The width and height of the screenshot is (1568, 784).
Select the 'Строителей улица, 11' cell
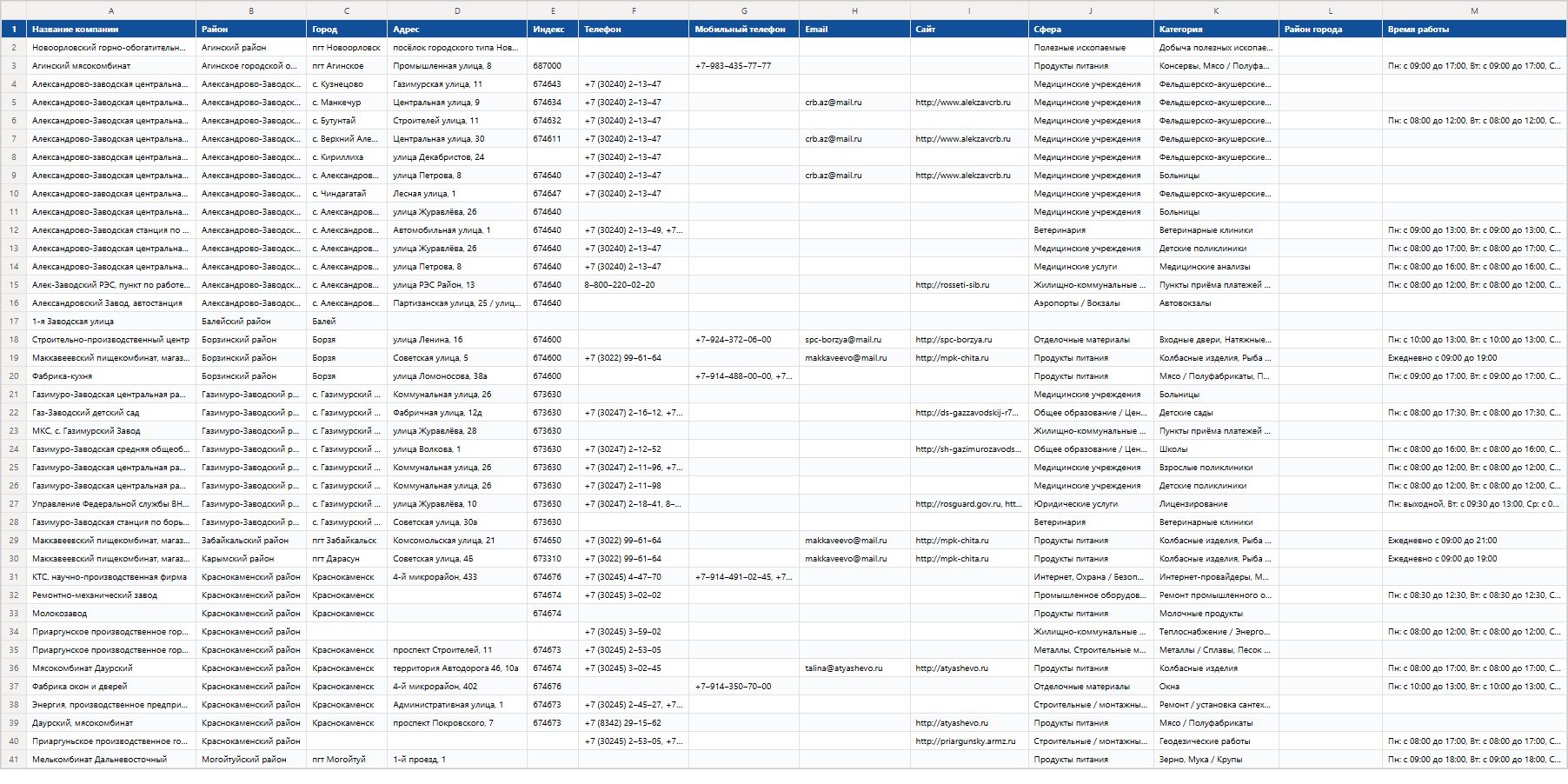coord(457,121)
